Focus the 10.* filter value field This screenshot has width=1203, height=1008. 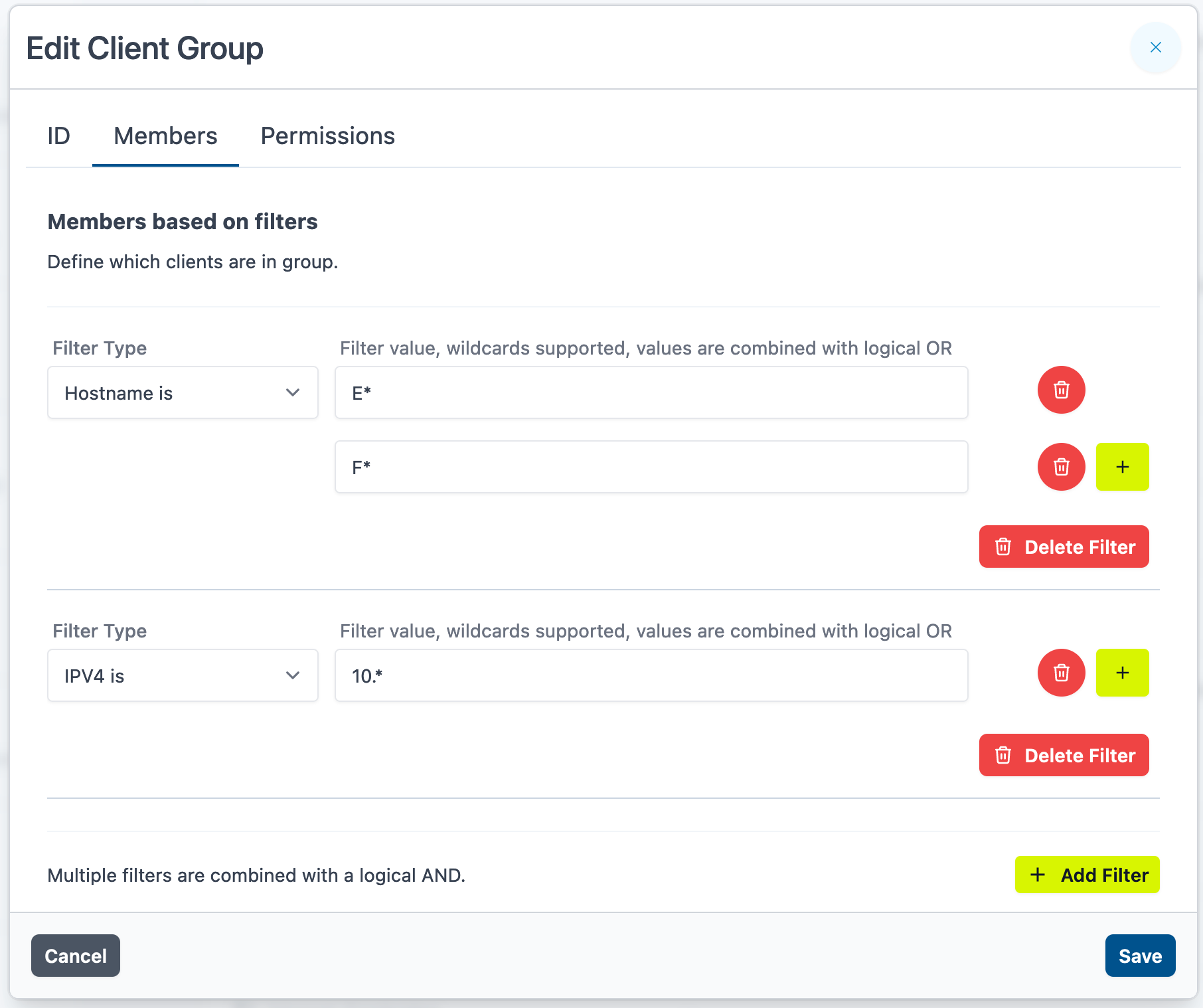tap(651, 675)
